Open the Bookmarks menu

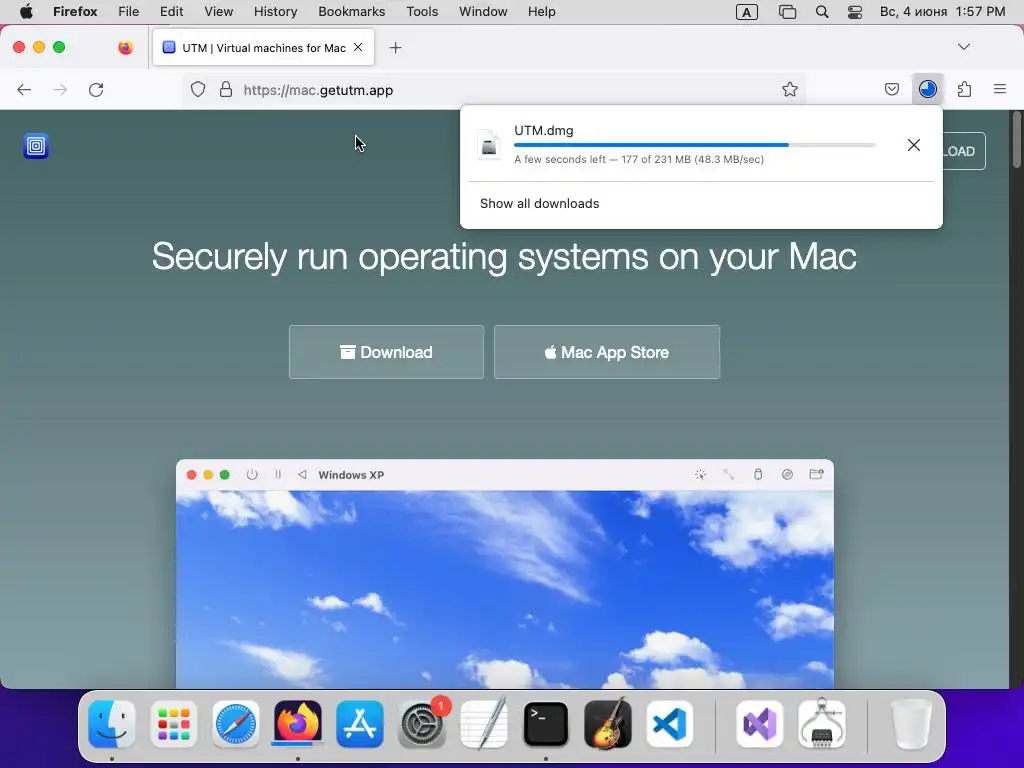click(352, 12)
